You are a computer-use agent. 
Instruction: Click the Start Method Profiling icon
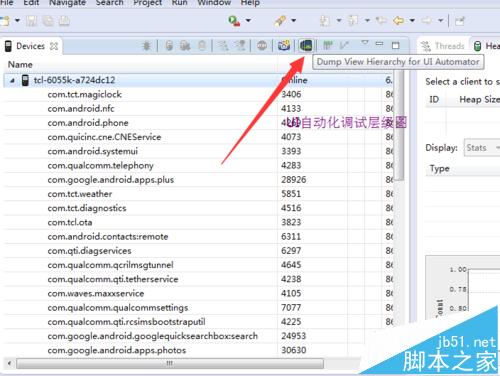click(240, 46)
